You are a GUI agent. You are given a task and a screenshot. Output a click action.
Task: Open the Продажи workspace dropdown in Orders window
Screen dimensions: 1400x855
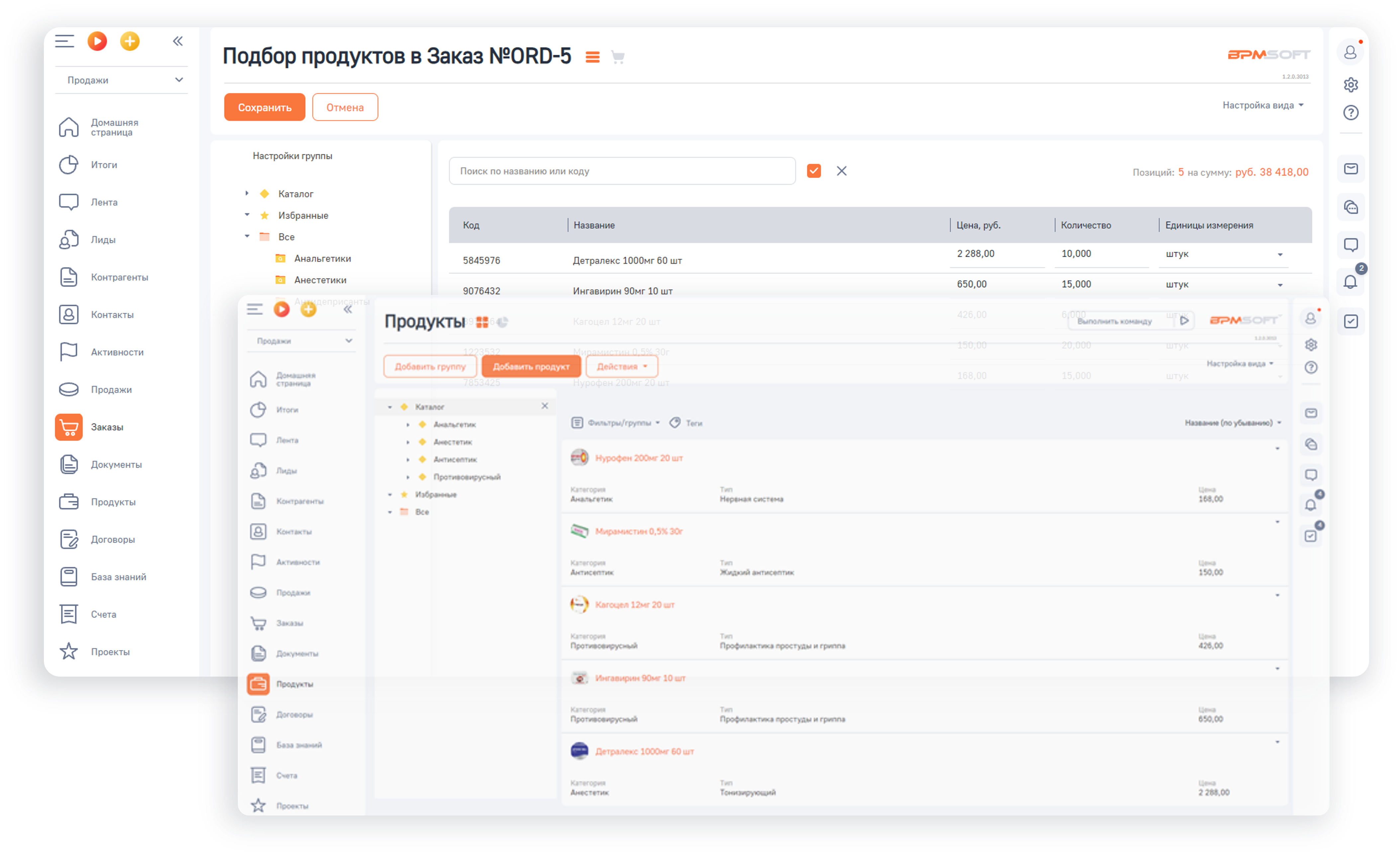tap(121, 80)
